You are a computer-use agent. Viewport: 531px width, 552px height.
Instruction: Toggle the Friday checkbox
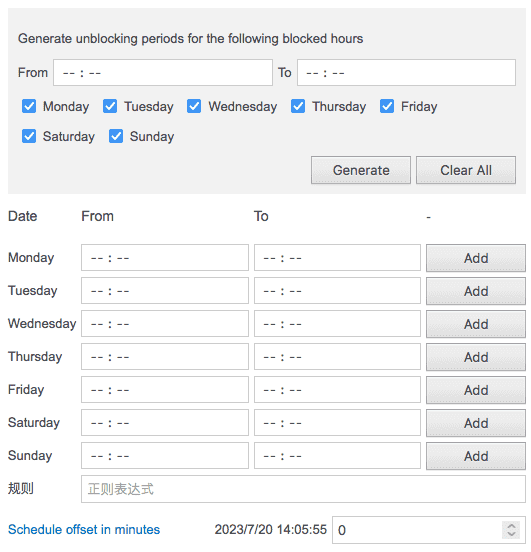click(x=387, y=106)
